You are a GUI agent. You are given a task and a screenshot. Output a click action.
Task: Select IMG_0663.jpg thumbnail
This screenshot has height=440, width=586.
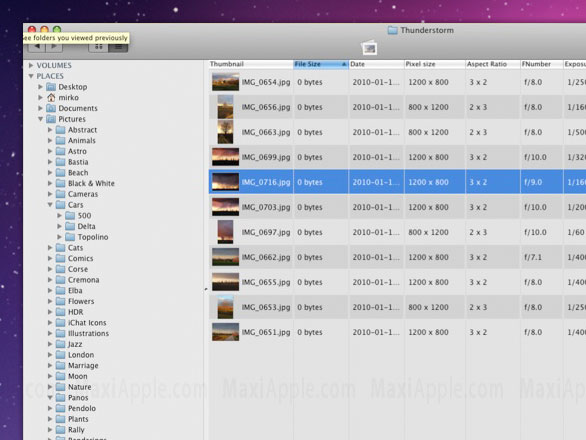coord(225,132)
